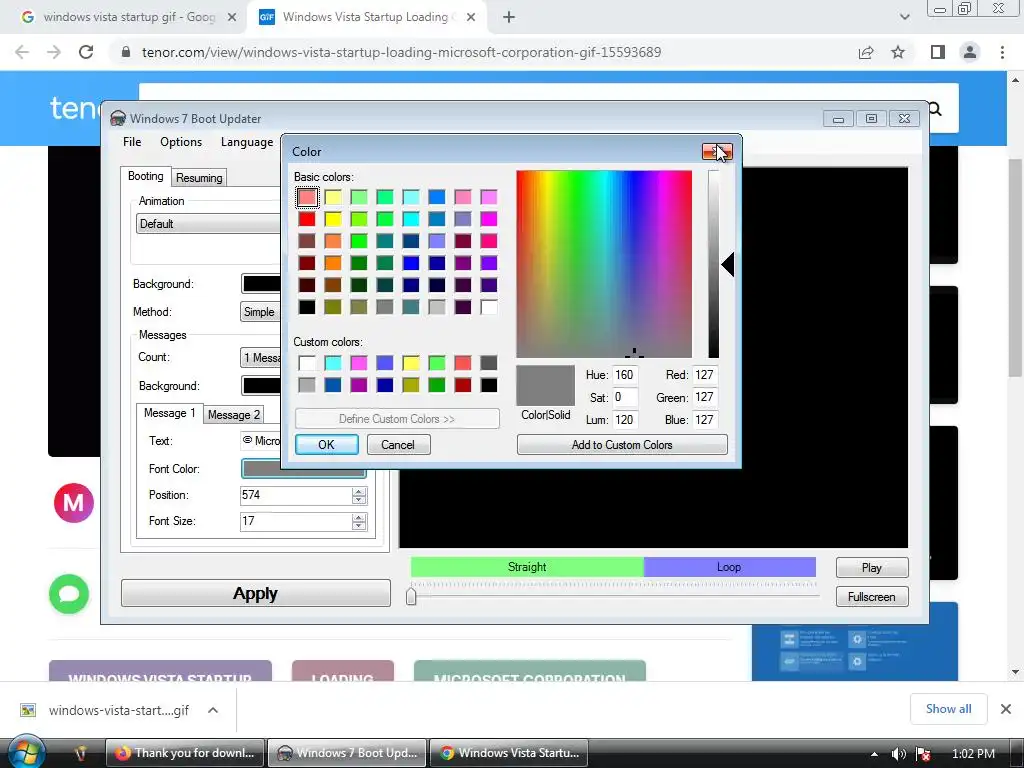Close the Color dialog with red X
Viewport: 1024px width, 768px height.
pos(717,152)
